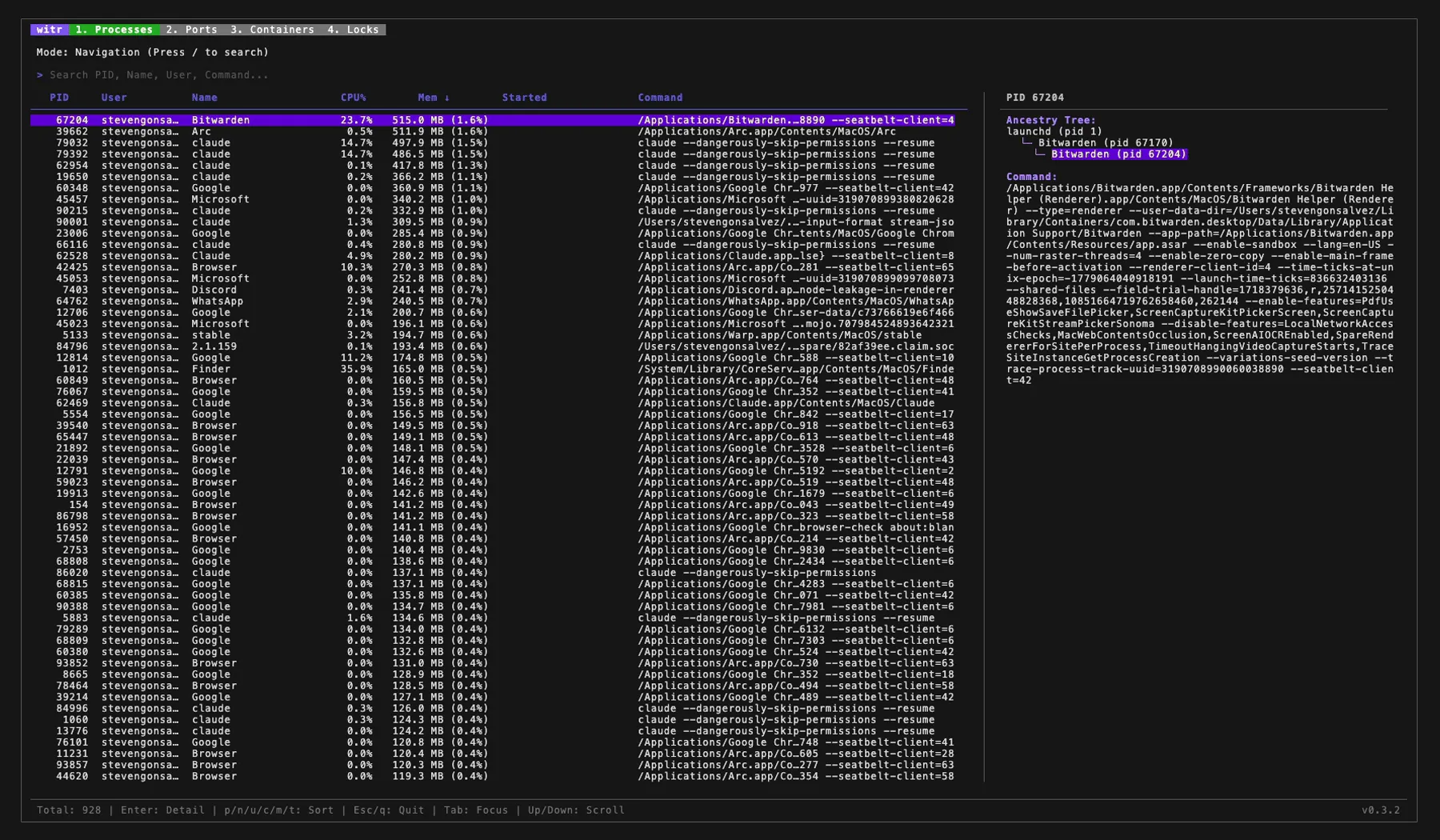Viewport: 1440px width, 840px height.
Task: Select the stable Warp process row PID 5133
Action: coord(498,335)
